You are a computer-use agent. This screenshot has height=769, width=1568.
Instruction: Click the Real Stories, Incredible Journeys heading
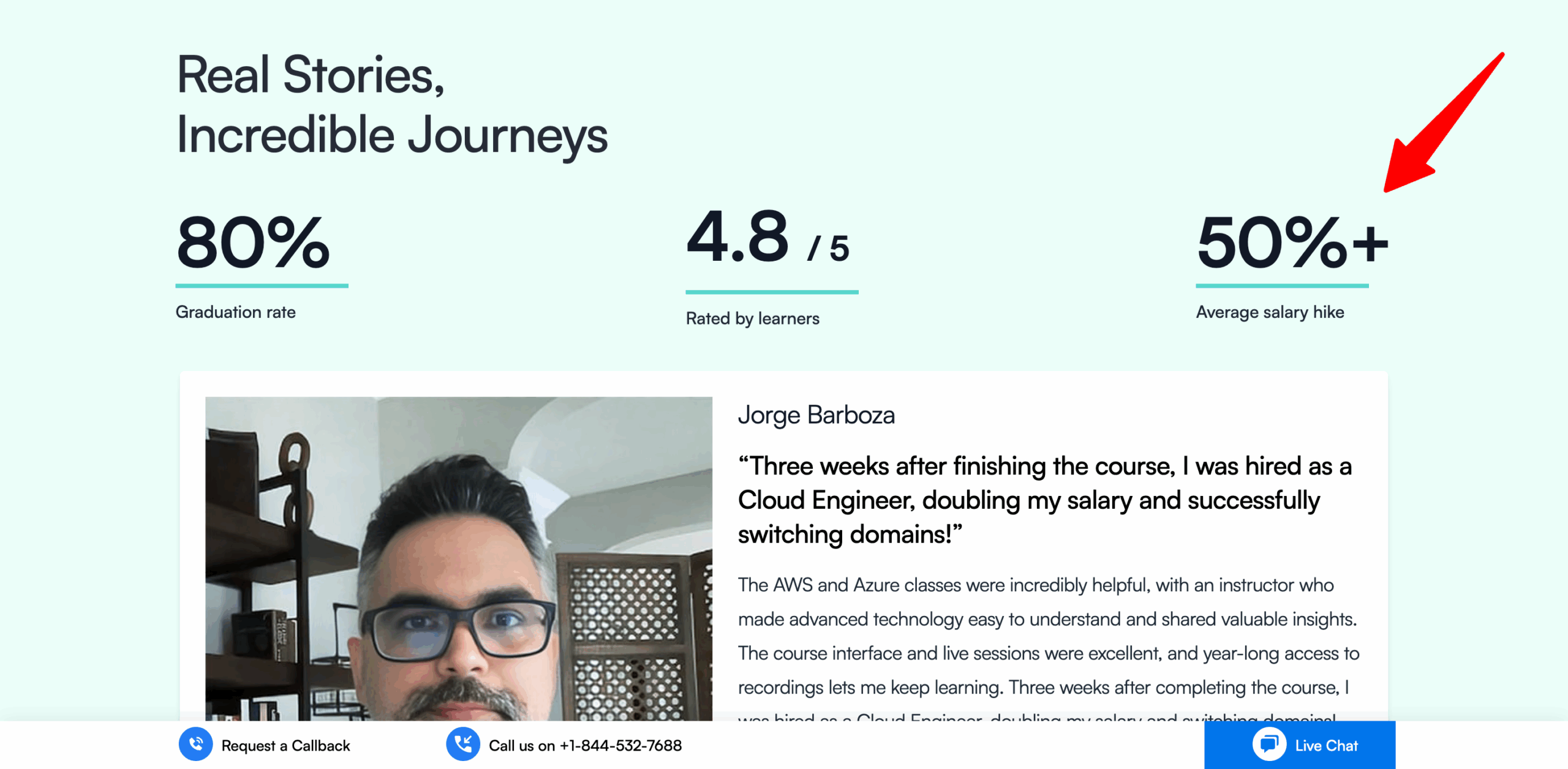point(391,104)
